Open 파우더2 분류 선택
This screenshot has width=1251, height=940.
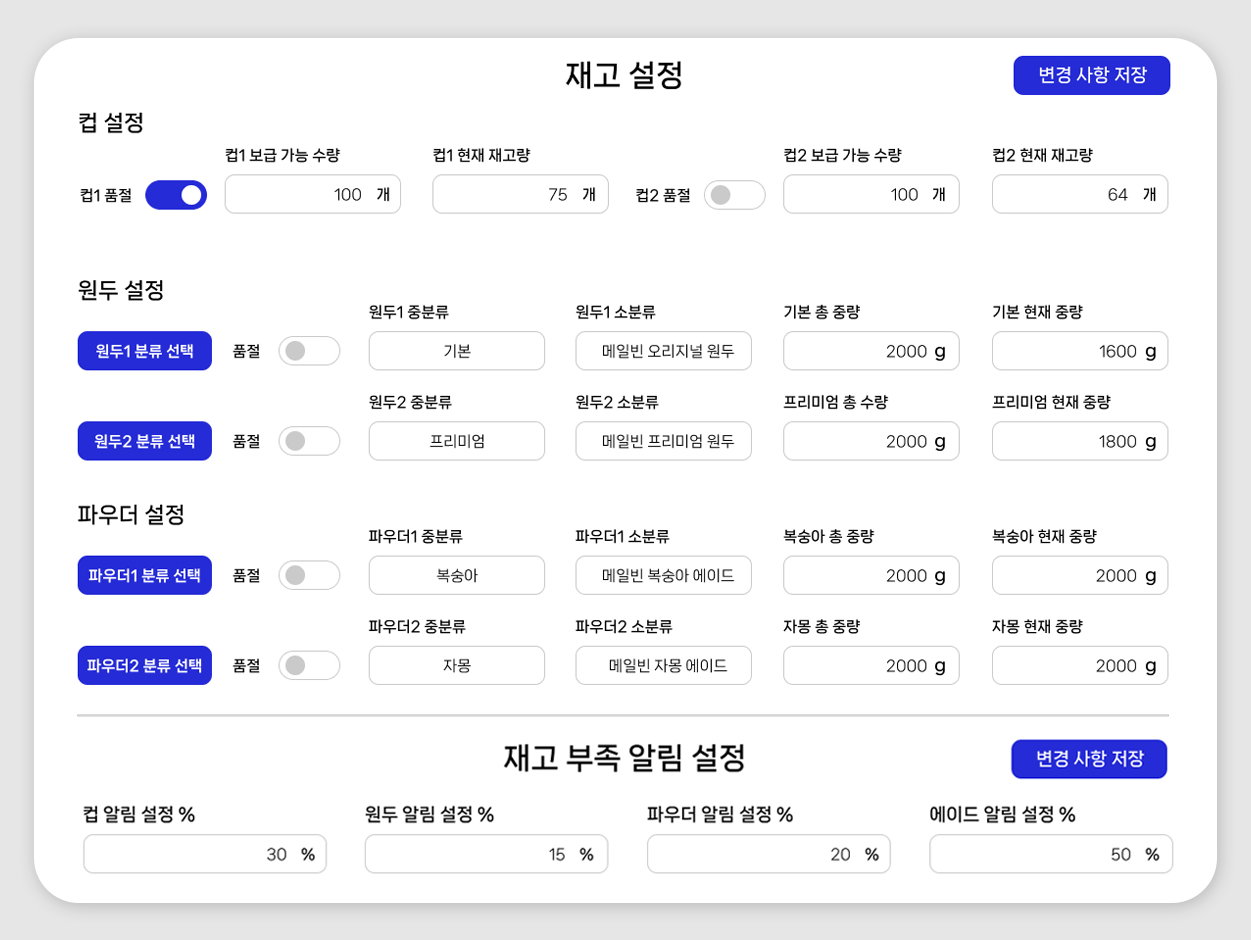[x=145, y=665]
